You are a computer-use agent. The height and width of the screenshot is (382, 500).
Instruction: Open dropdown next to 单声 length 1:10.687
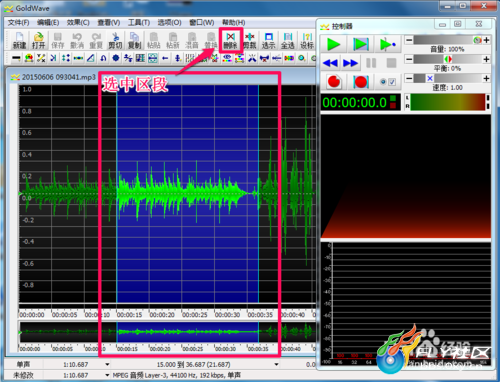coord(107,364)
